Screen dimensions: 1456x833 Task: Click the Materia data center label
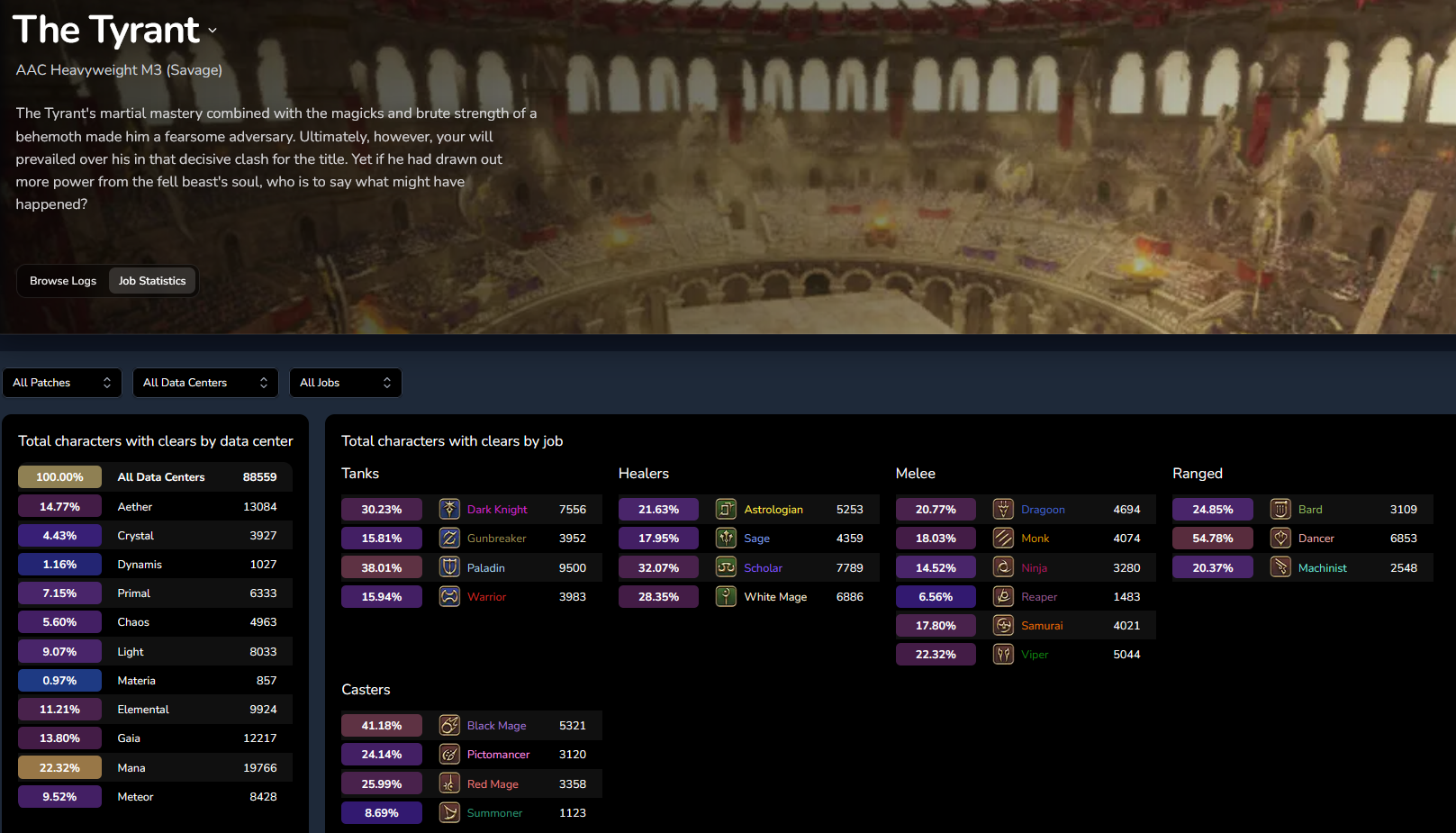click(137, 681)
